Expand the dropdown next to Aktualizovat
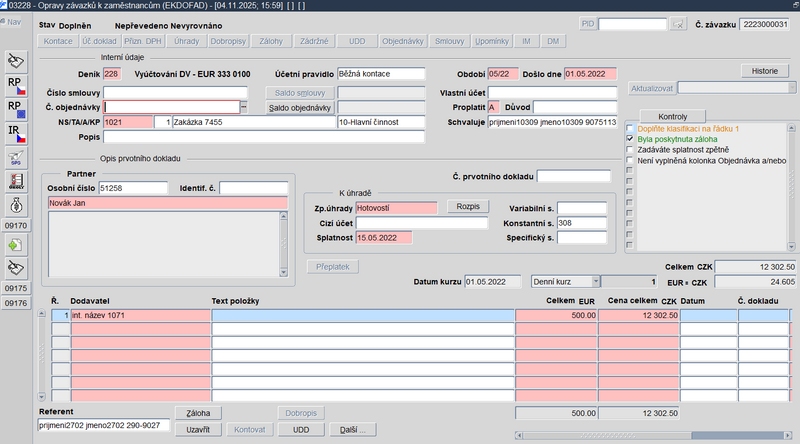Viewport: 800px width, 444px height. pyautogui.click(x=792, y=88)
